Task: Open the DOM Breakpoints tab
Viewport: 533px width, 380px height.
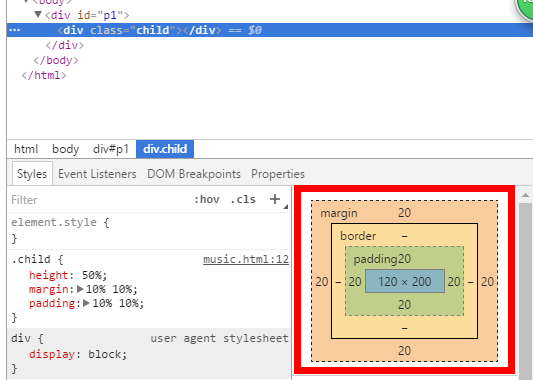Action: (194, 174)
